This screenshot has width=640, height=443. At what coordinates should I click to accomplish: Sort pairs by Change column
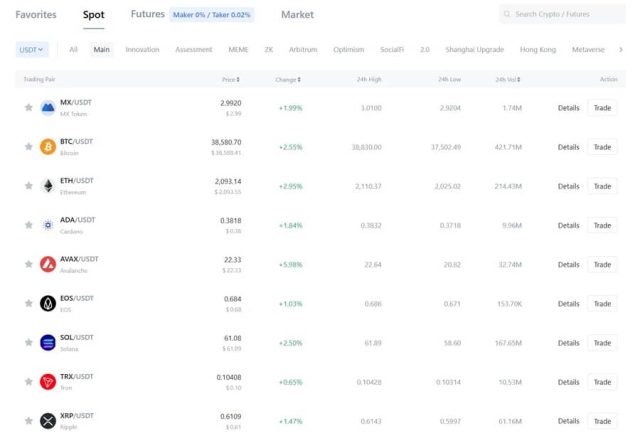click(287, 79)
